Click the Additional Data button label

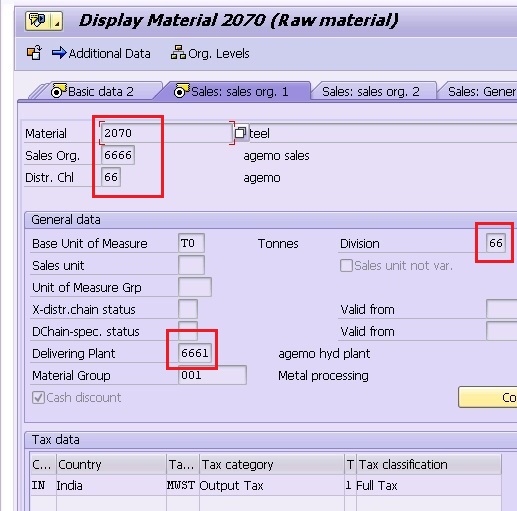point(109,54)
